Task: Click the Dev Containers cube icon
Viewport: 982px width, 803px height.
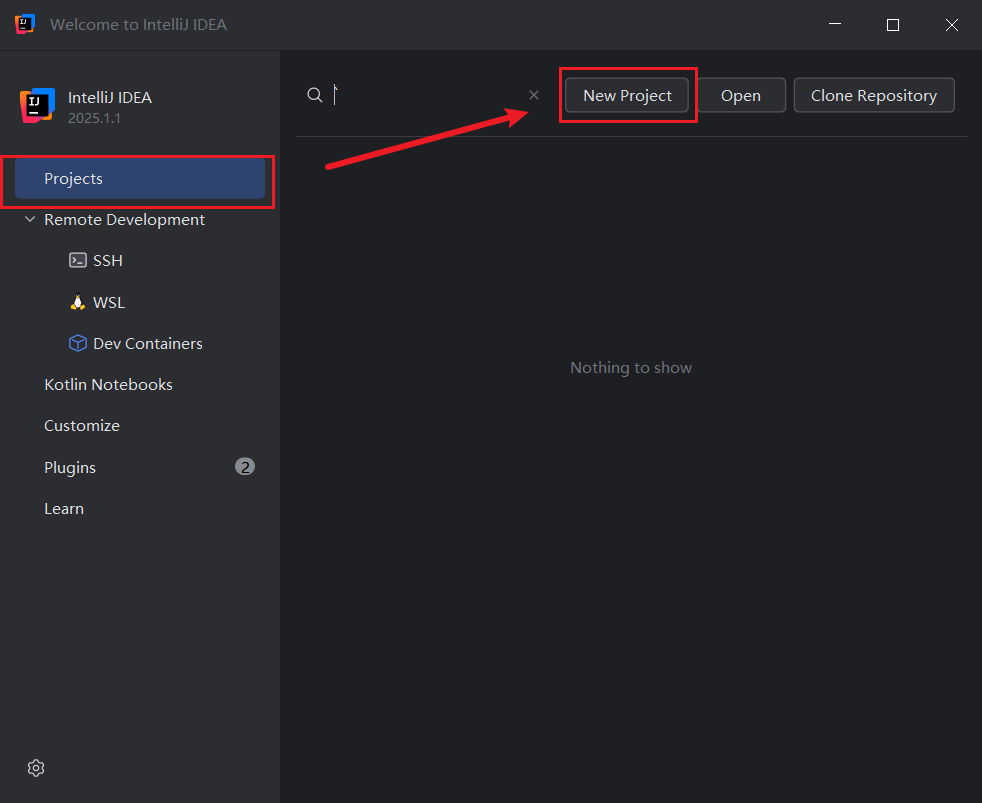Action: (x=78, y=343)
